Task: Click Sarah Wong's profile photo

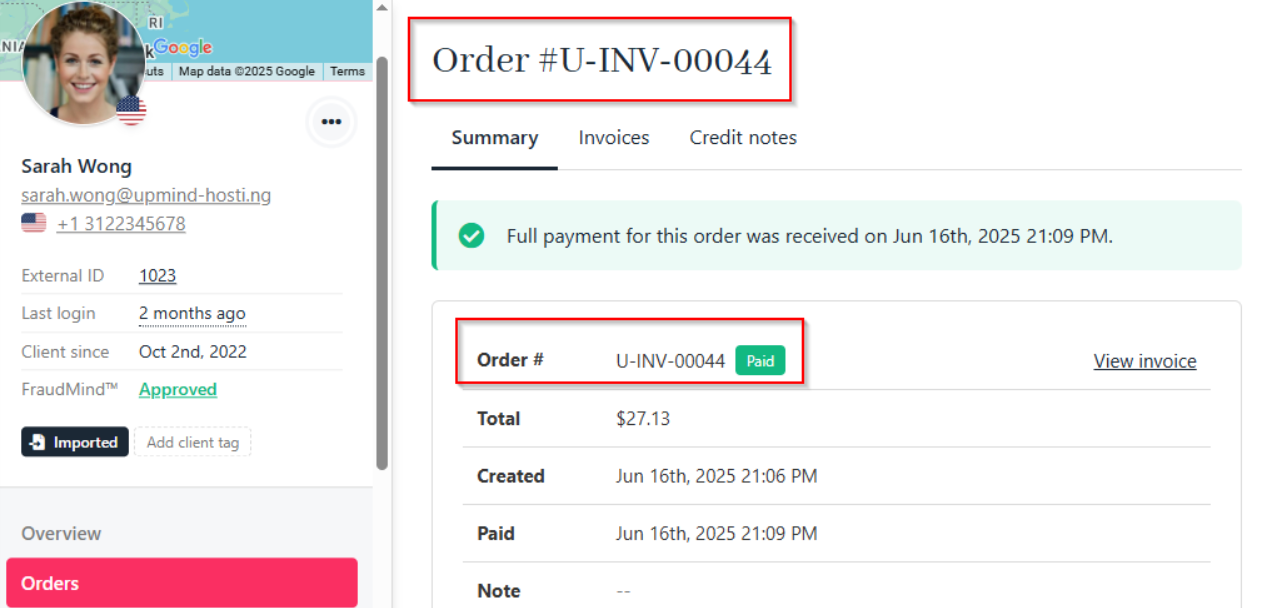Action: click(84, 62)
